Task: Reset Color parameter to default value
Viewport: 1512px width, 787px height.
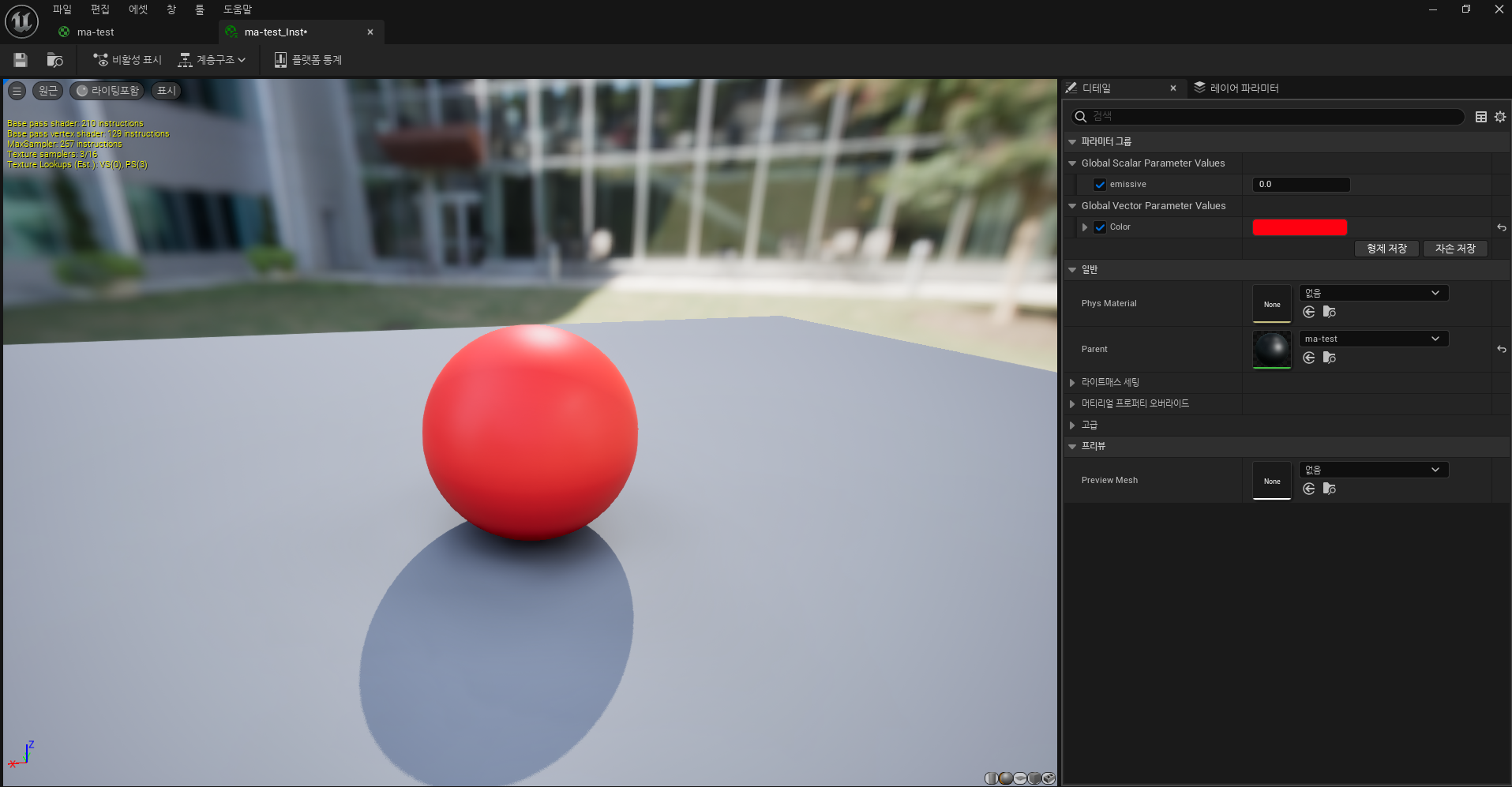Action: 1501,227
